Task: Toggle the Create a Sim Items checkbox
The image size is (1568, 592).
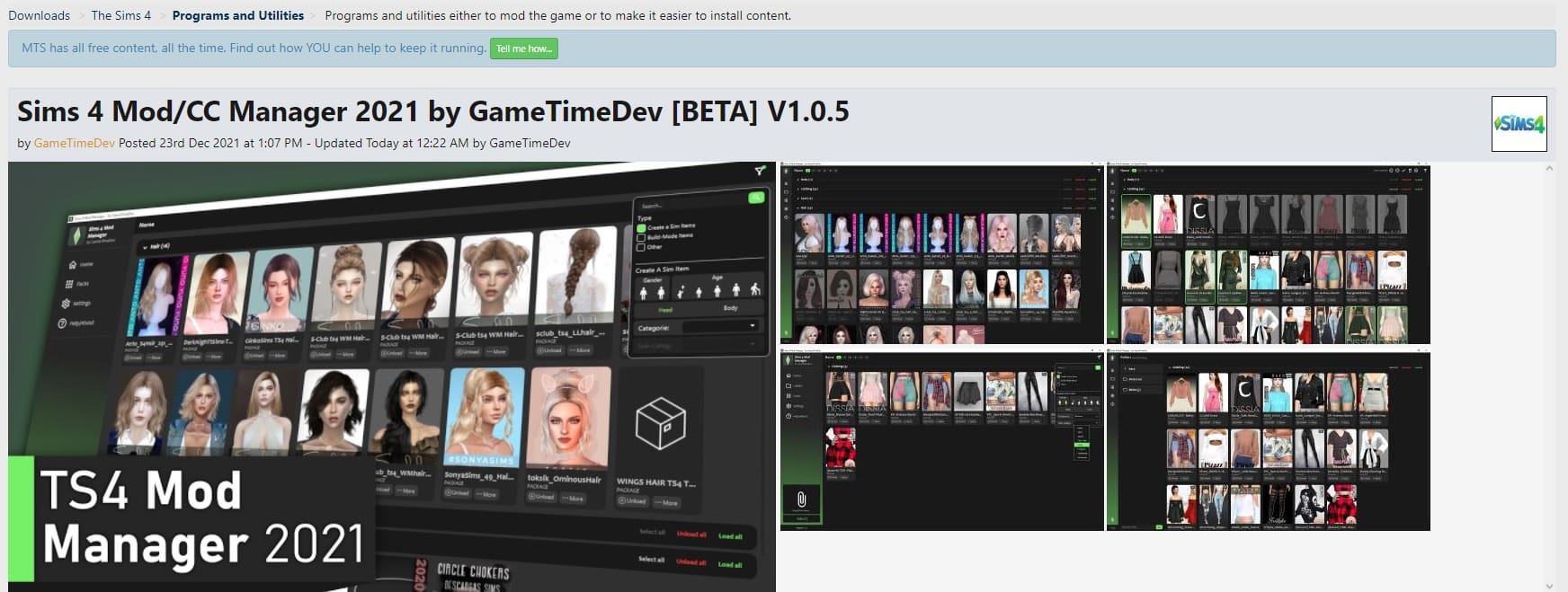Action: click(641, 228)
